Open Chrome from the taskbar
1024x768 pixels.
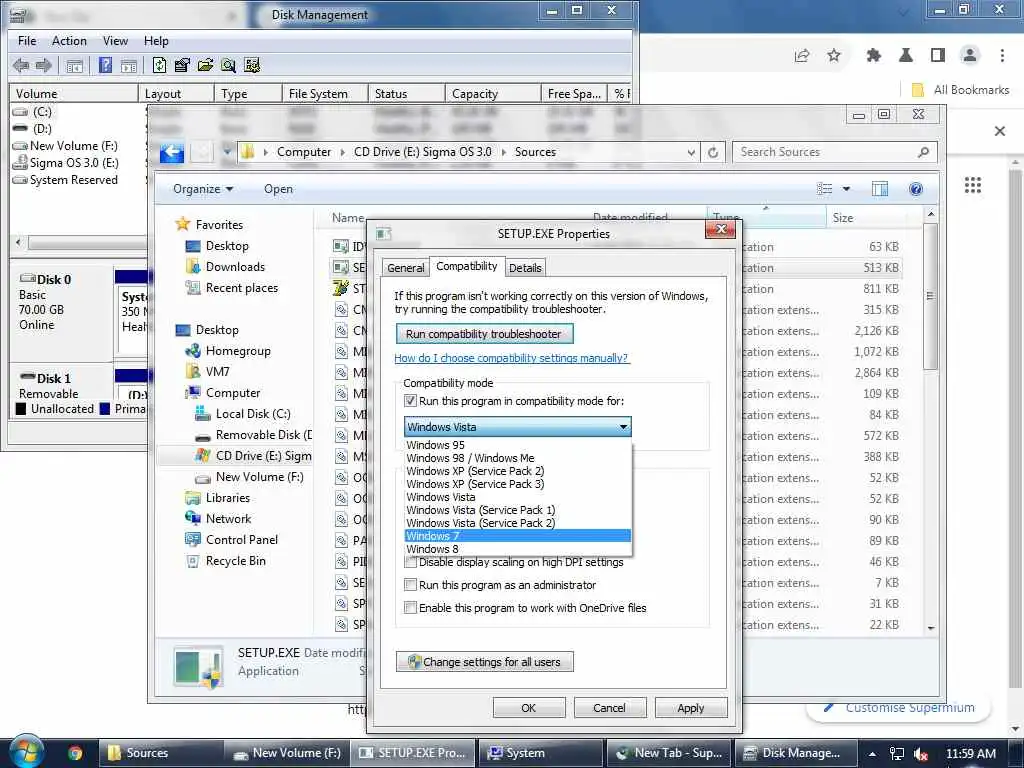click(x=75, y=754)
